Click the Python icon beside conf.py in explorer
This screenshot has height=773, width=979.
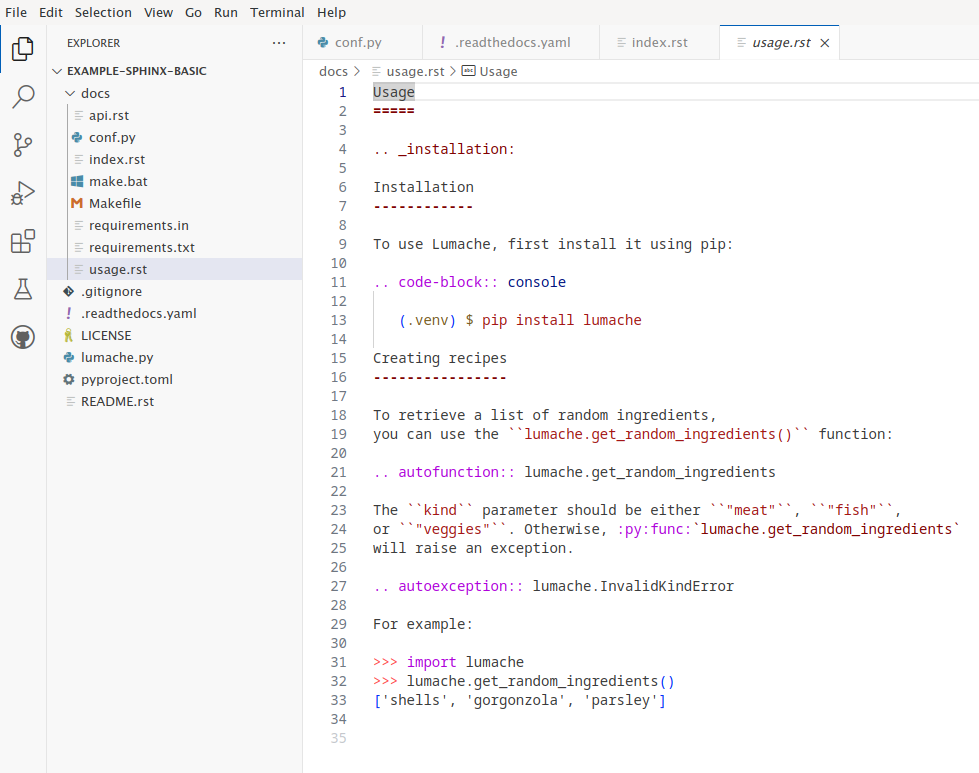[x=77, y=137]
